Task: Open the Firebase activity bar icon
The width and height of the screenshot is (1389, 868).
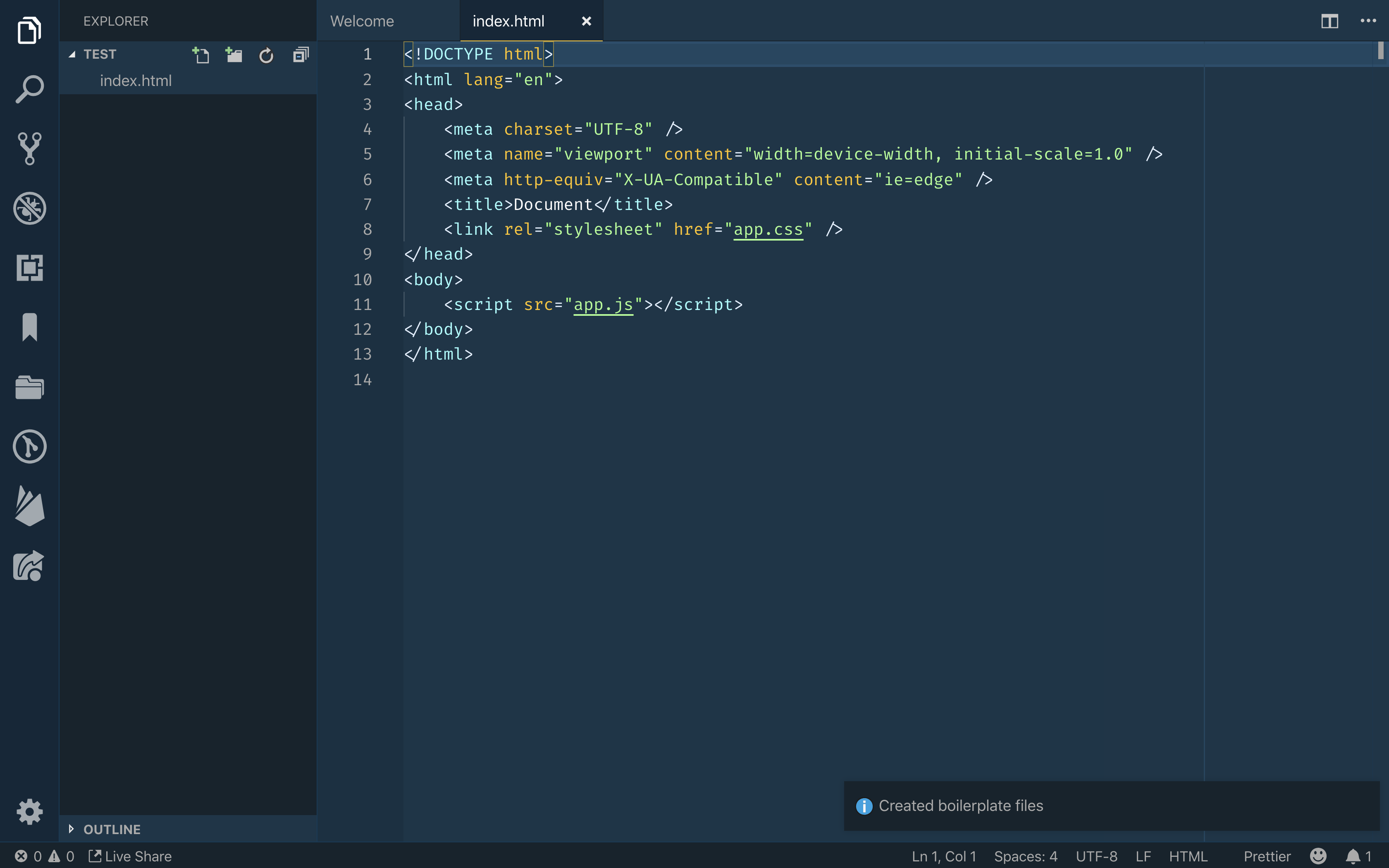Action: point(29,506)
